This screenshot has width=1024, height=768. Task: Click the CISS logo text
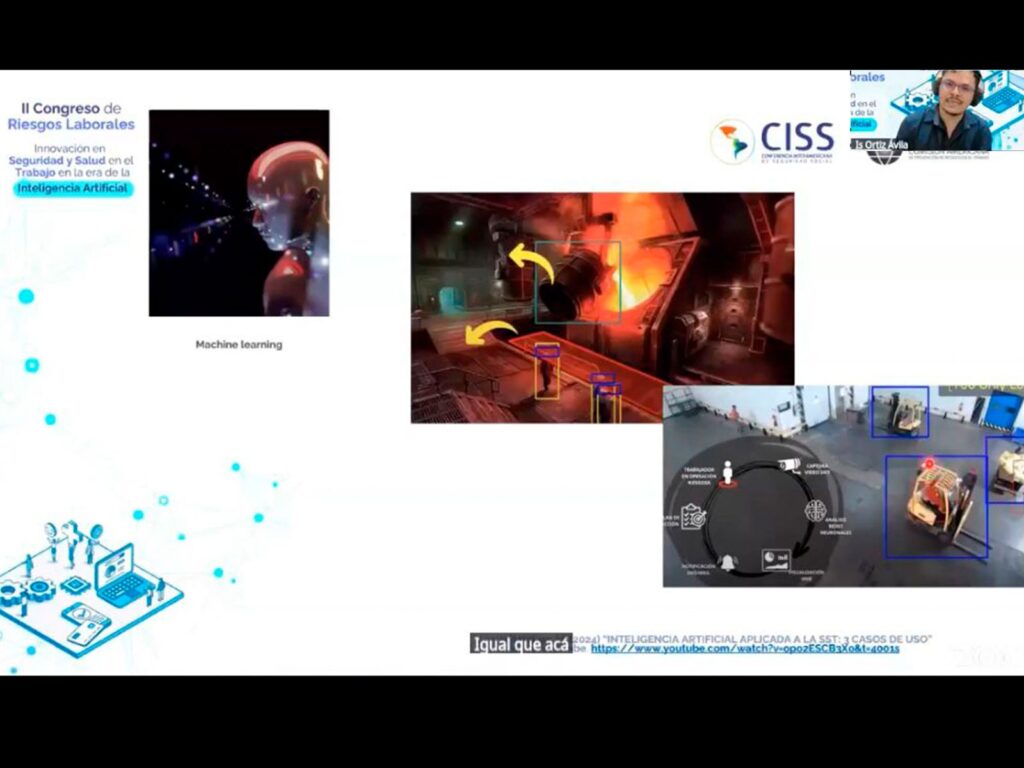[x=797, y=136]
